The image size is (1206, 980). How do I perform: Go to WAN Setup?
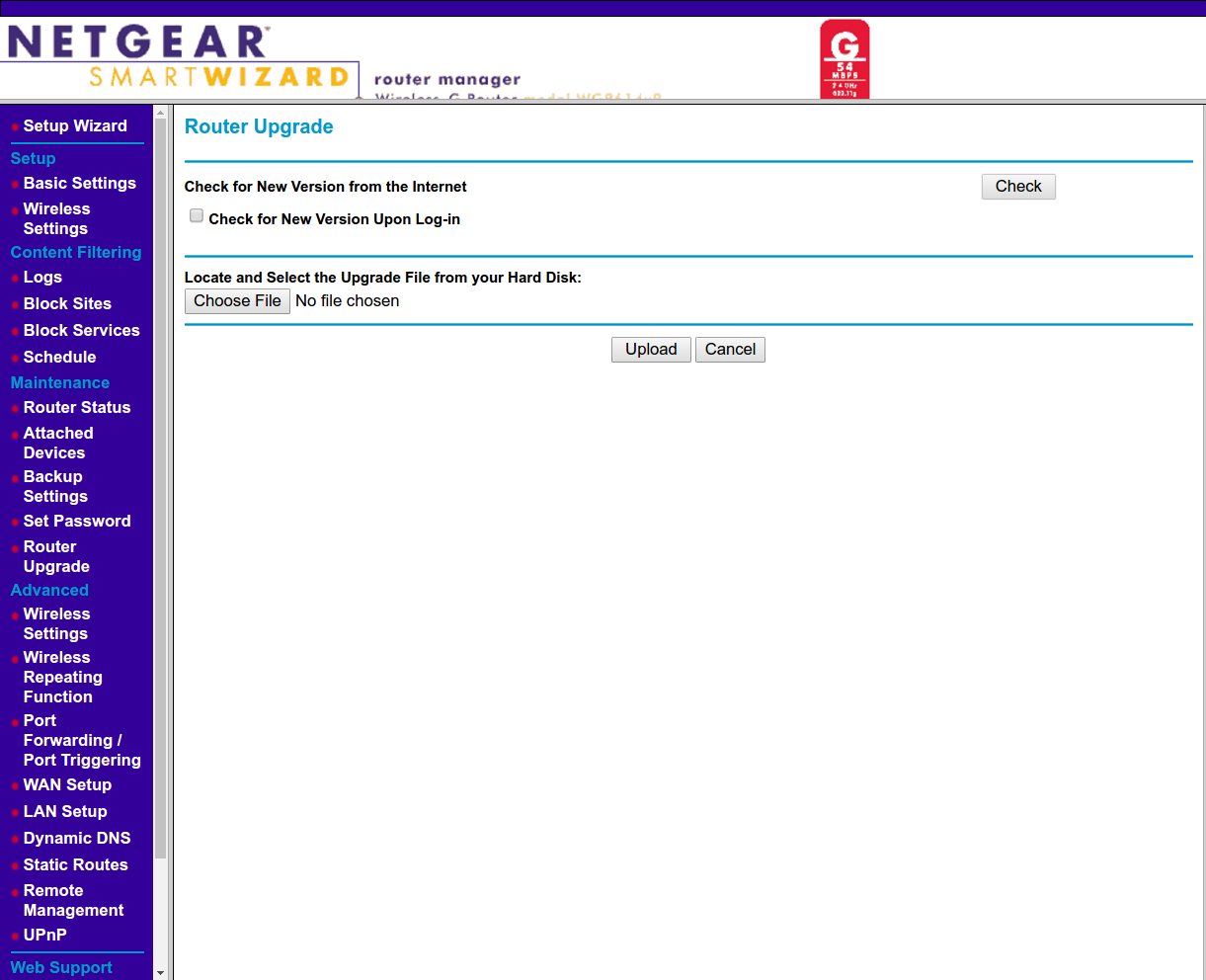tap(67, 785)
